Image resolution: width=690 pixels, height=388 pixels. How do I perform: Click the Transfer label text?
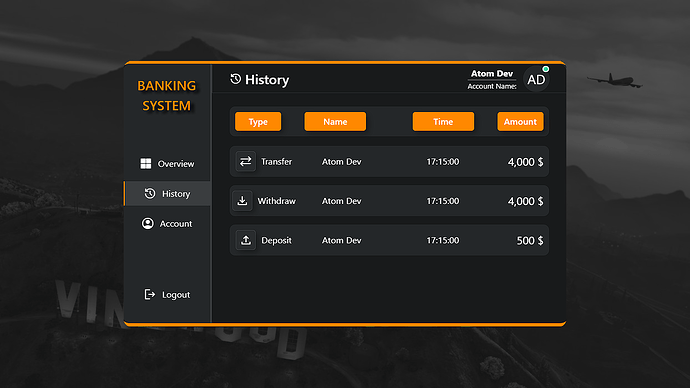click(276, 161)
